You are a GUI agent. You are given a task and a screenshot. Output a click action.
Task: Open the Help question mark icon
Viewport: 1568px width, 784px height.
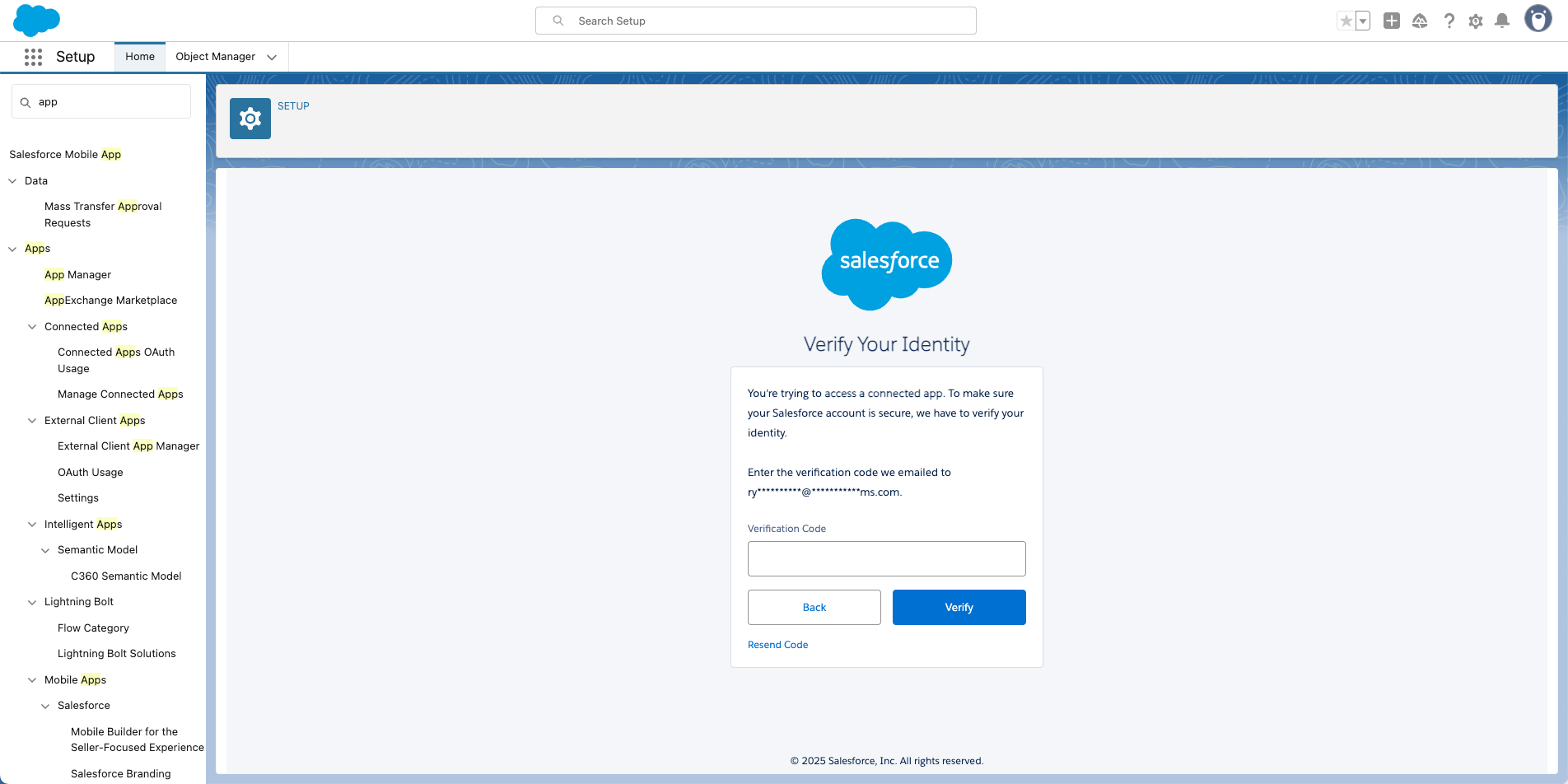(1449, 21)
